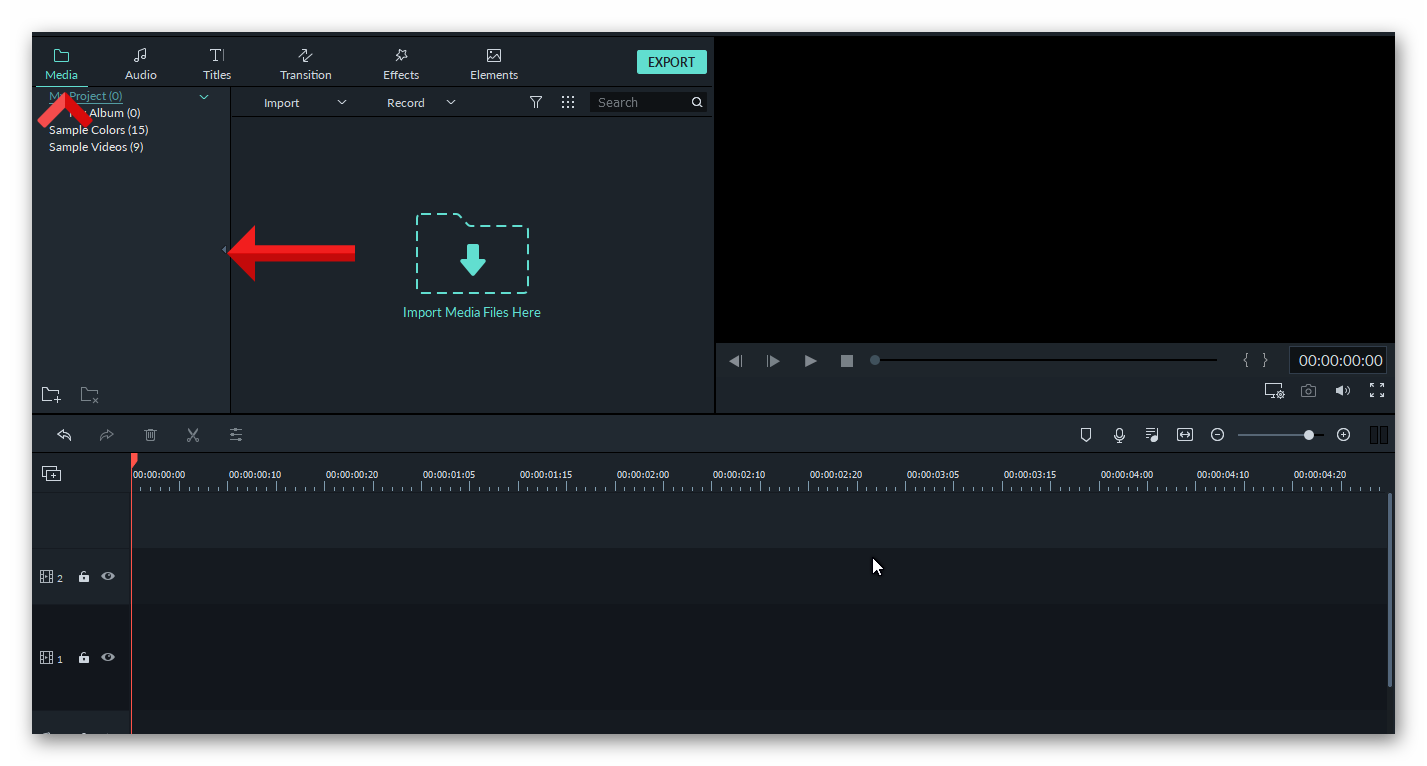Image resolution: width=1427 pixels, height=766 pixels.
Task: Add a new track to timeline
Action: [51, 474]
